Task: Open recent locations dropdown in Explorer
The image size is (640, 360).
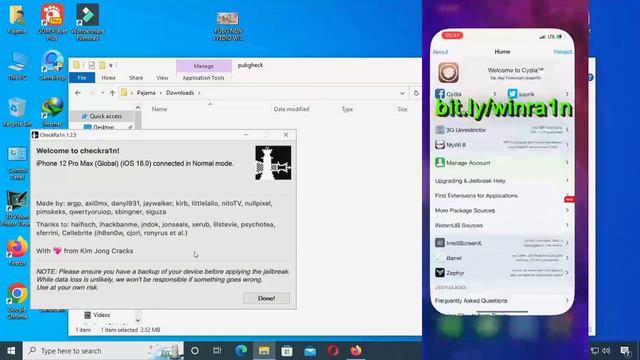Action: point(102,93)
